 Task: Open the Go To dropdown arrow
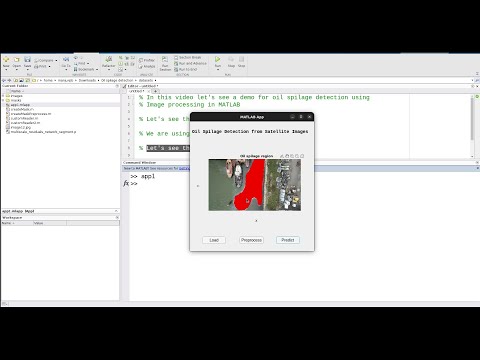[x=66, y=70]
